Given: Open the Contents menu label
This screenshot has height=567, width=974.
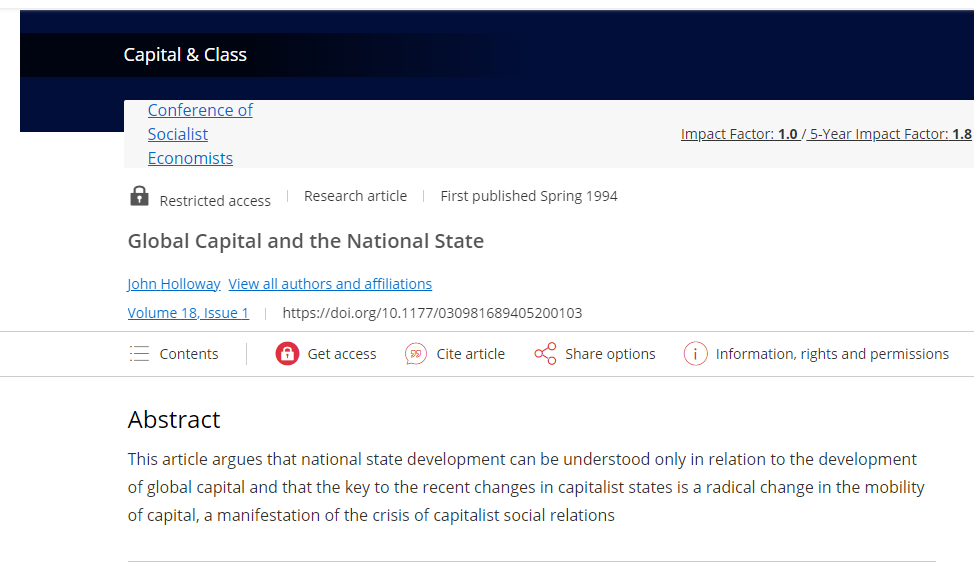Looking at the screenshot, I should (189, 354).
